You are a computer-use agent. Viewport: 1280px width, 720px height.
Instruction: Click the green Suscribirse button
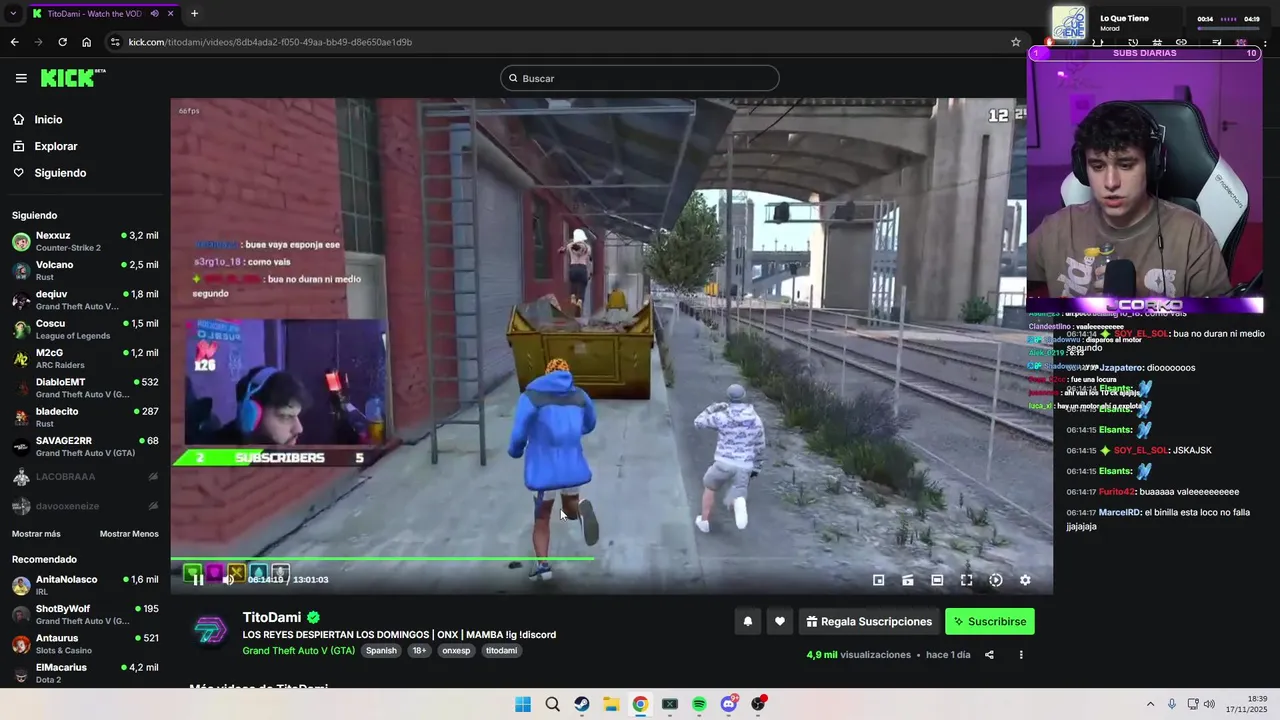click(990, 621)
